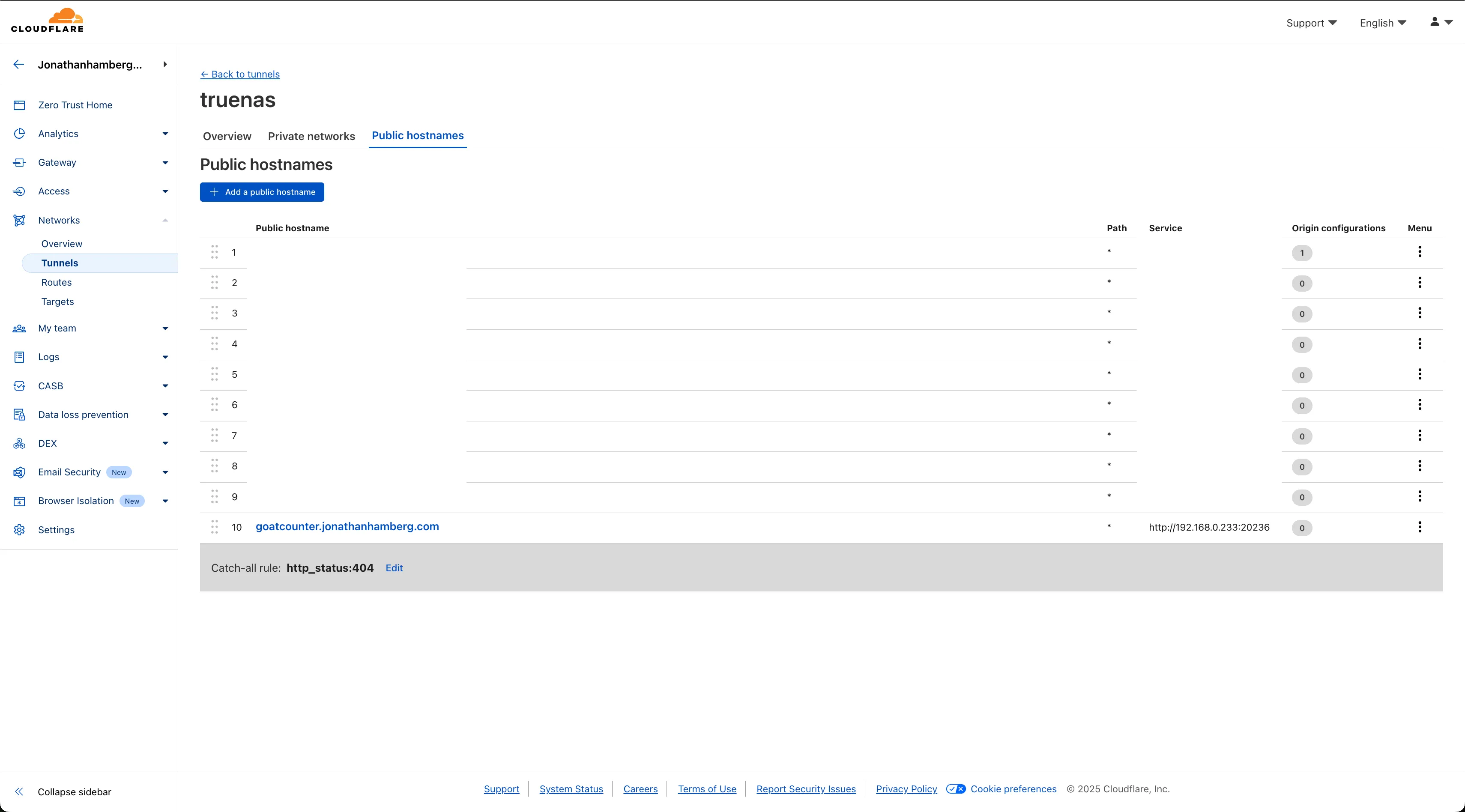Open goatcounter.jonathanhamberg.com hostname link
Screen dimensions: 1465x812
347,526
